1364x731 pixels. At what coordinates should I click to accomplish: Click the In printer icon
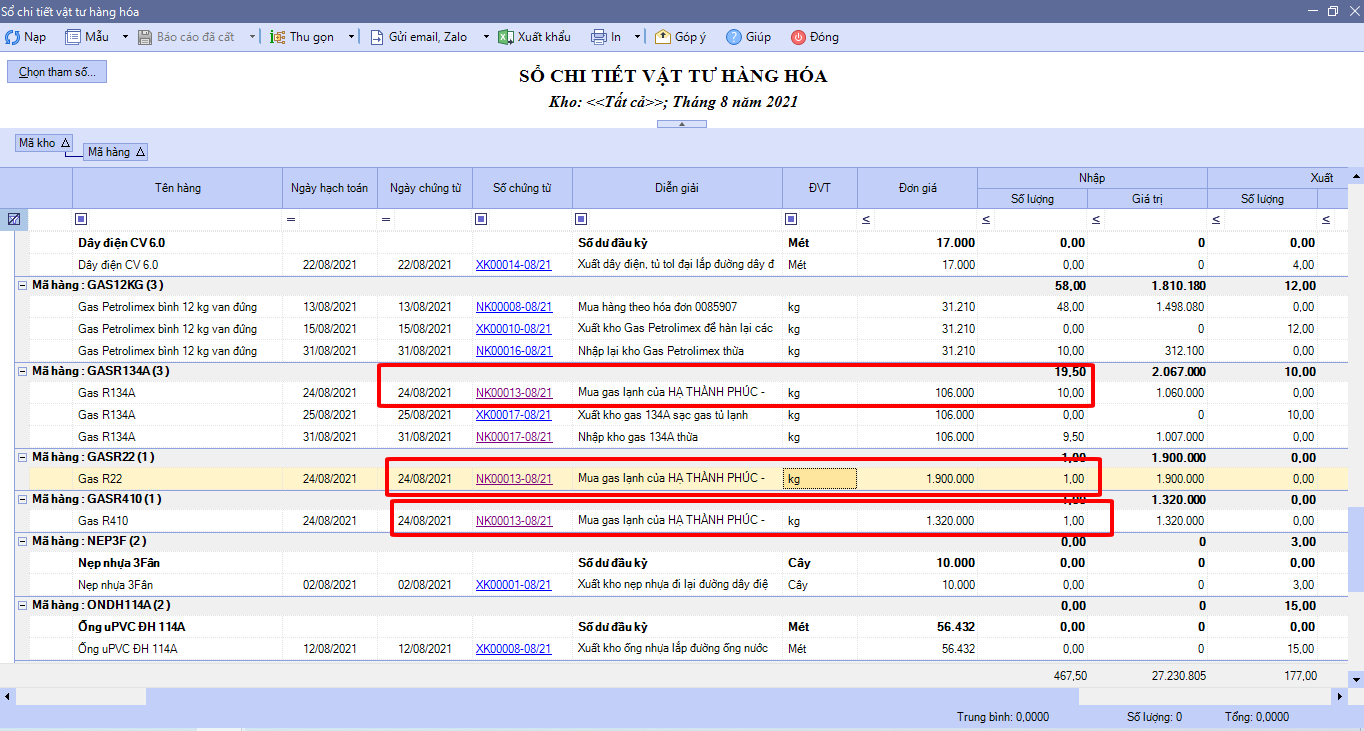tap(599, 37)
